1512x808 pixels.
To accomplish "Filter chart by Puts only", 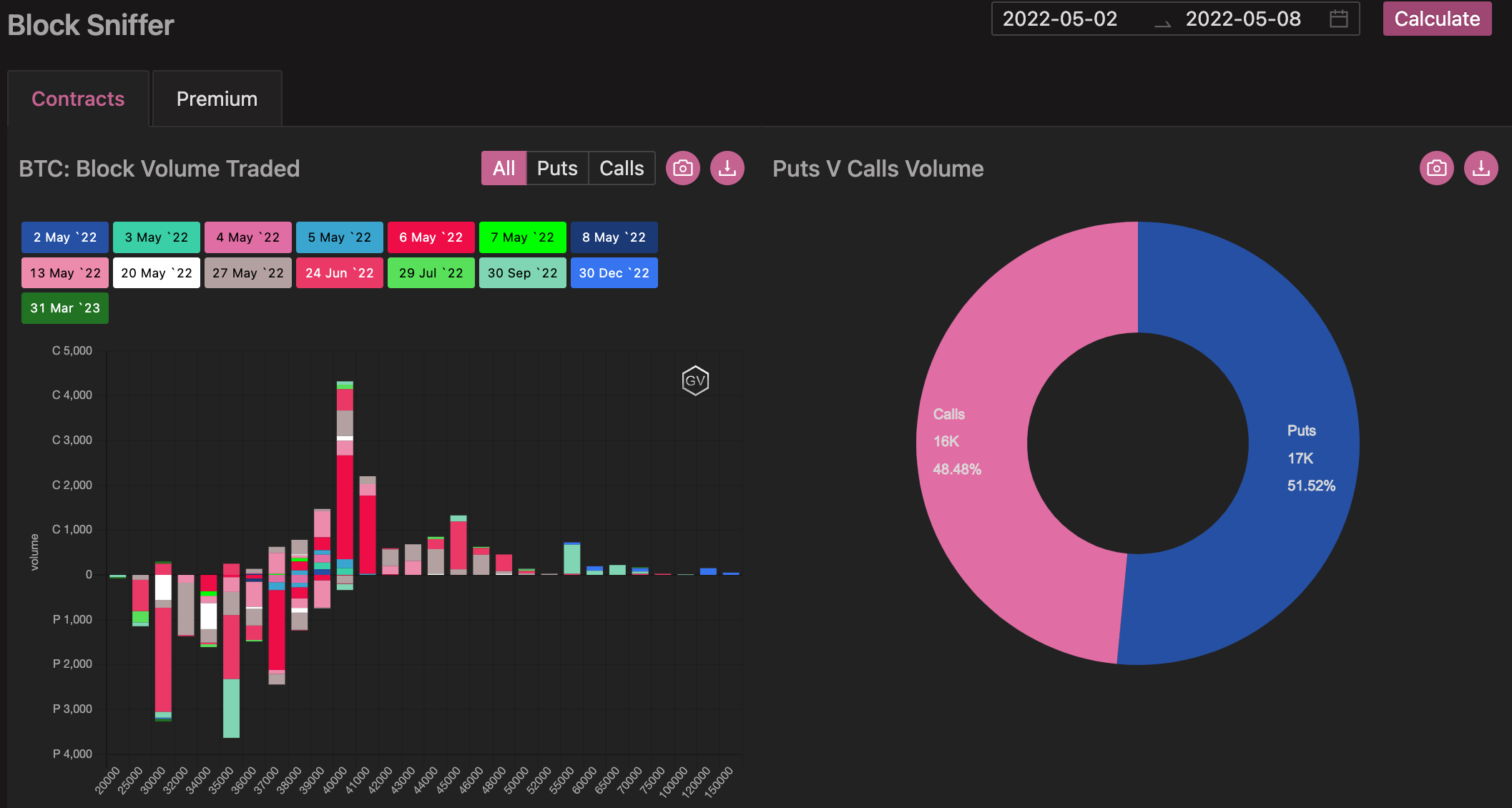I will 557,168.
